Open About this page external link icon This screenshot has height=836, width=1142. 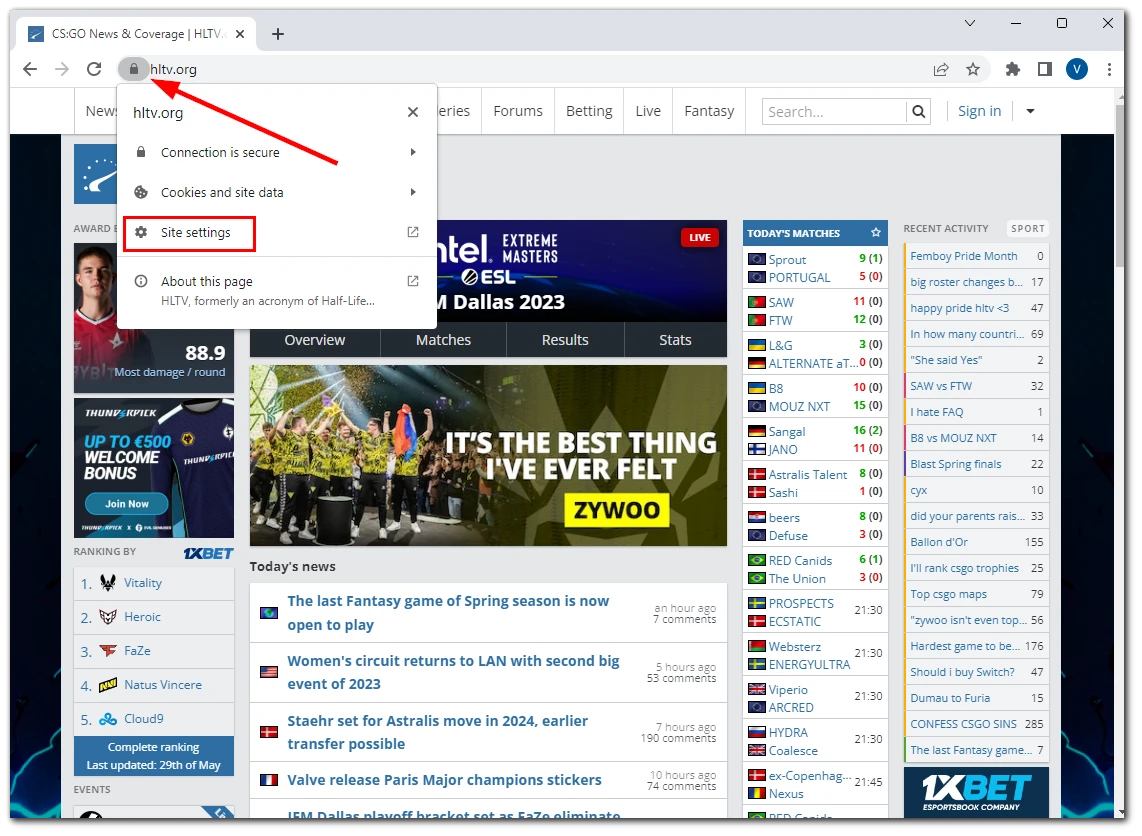tap(413, 281)
